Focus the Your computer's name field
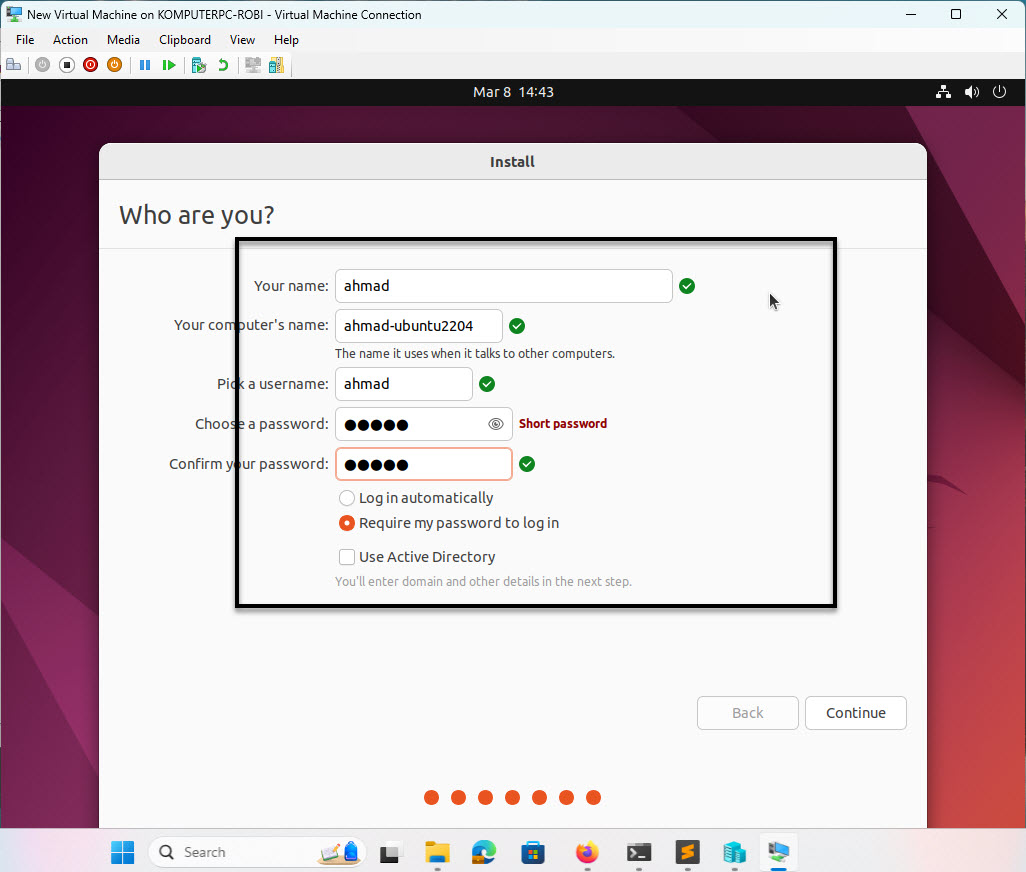Screen dimensions: 1026x872 (418, 326)
